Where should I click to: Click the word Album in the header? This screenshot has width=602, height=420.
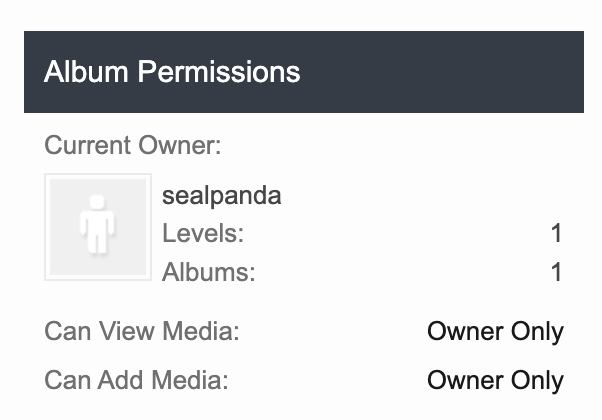[x=86, y=72]
